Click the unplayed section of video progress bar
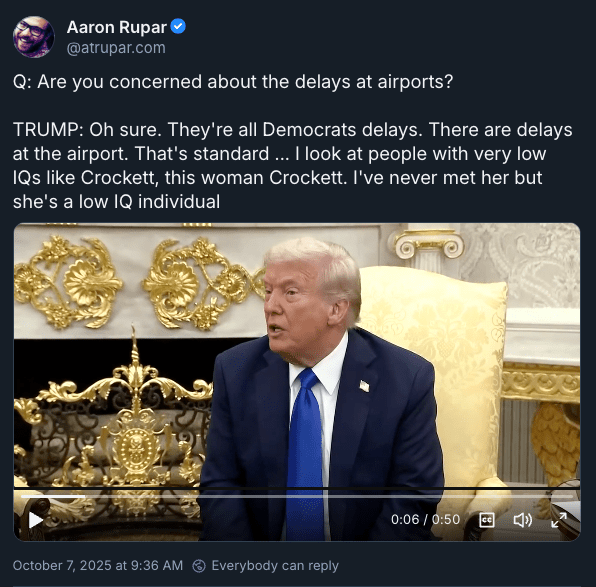 [329, 496]
